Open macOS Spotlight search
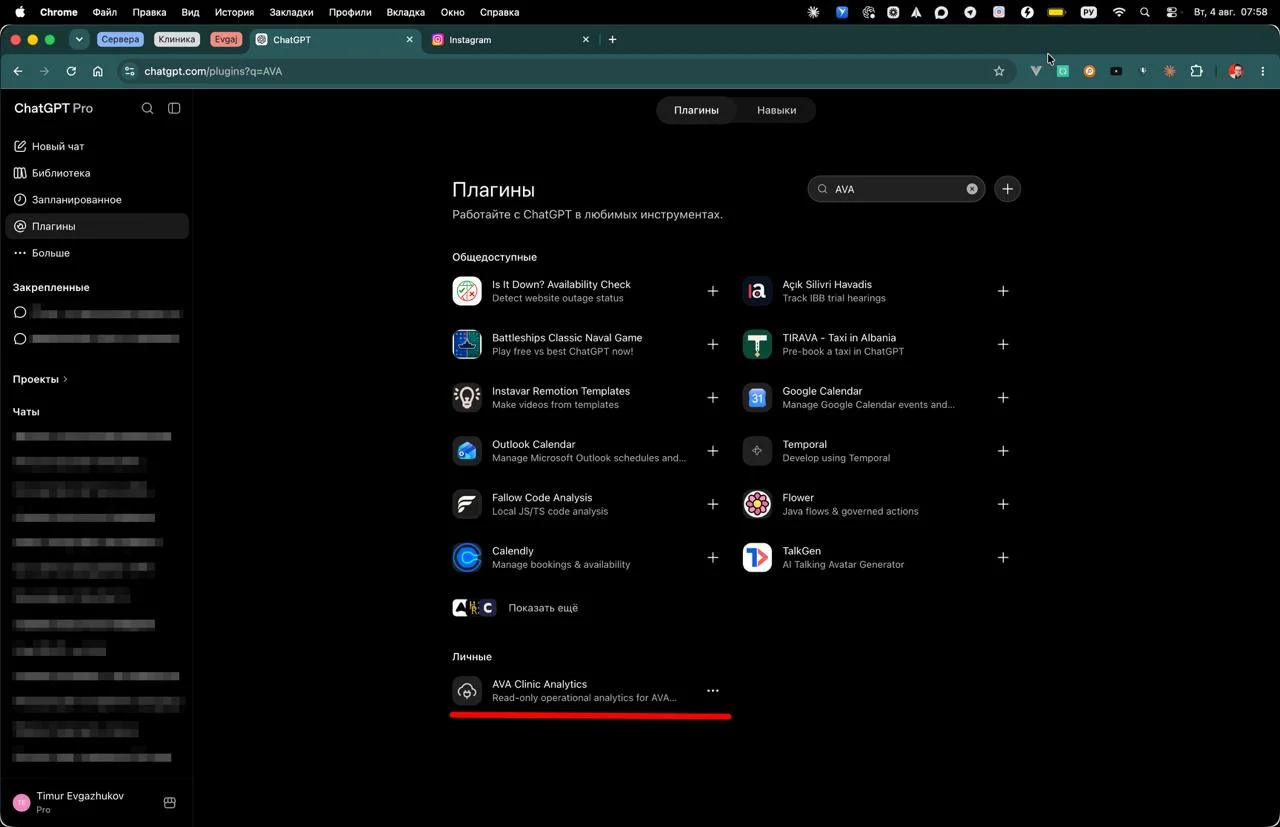Screen dimensions: 1280x827 [x=1145, y=12]
